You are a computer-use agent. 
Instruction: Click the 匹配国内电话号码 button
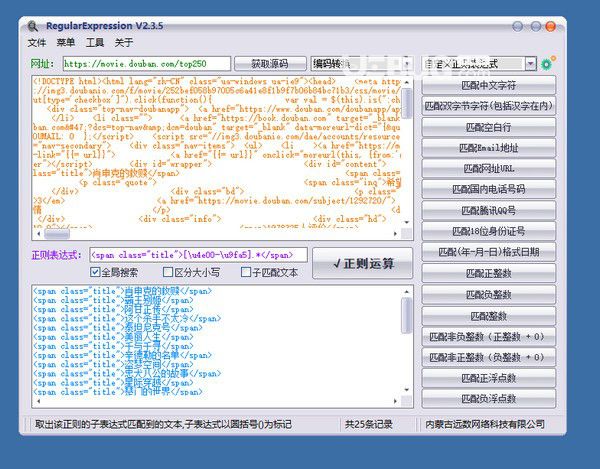489,189
